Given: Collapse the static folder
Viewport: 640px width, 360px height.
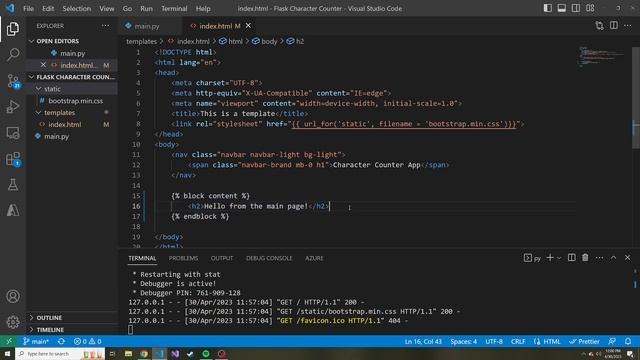Looking at the screenshot, I should [72, 89].
